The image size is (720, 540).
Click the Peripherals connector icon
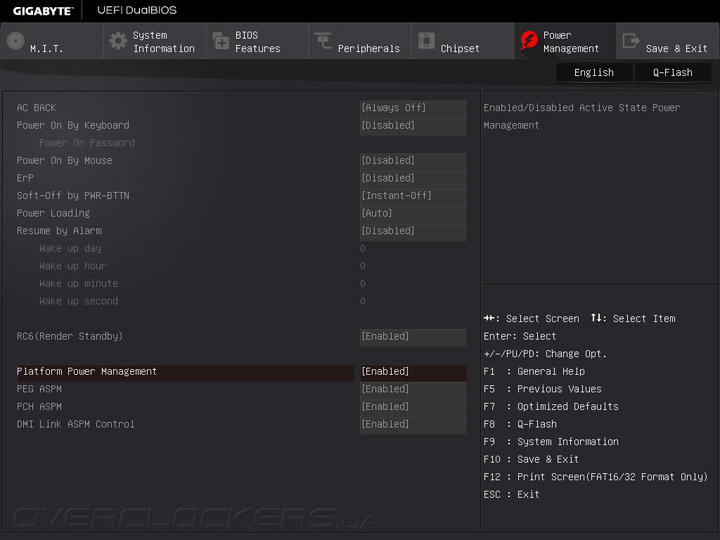pyautogui.click(x=323, y=40)
